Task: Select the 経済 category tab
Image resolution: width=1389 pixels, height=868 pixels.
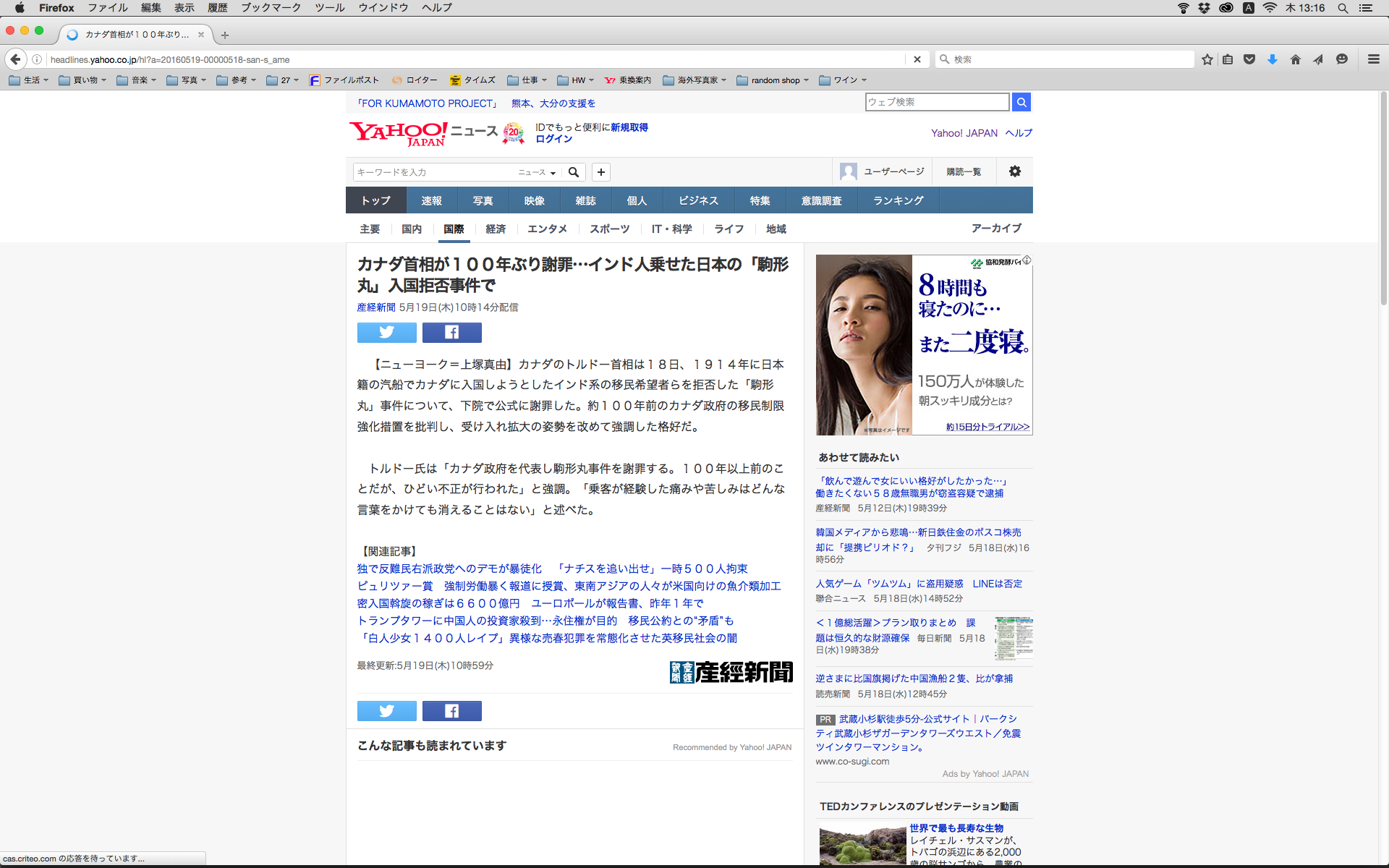Action: pyautogui.click(x=496, y=229)
